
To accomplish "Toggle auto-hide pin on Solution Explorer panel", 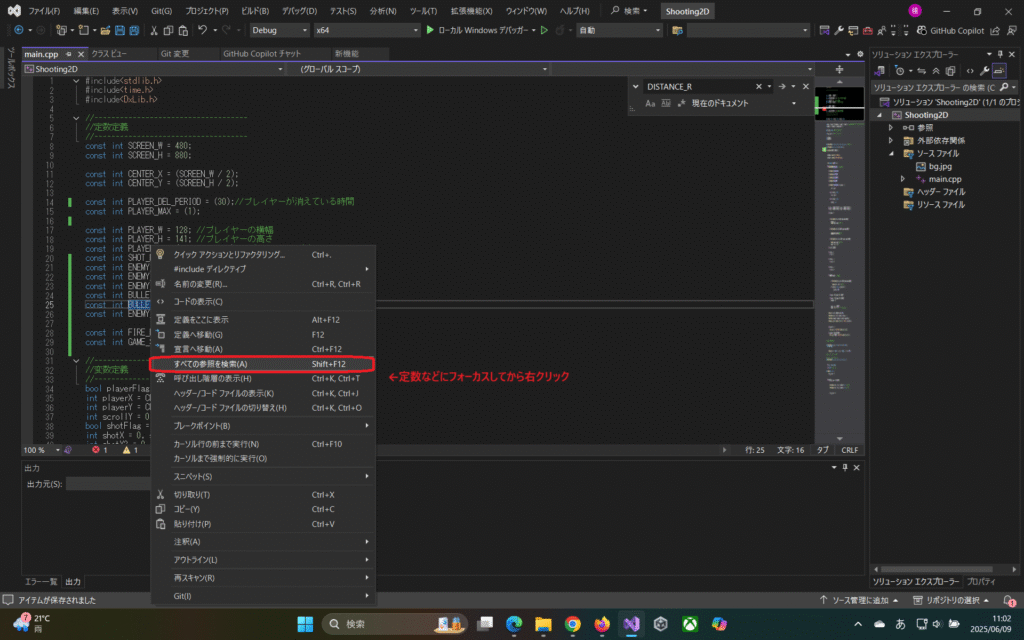I will 1000,54.
